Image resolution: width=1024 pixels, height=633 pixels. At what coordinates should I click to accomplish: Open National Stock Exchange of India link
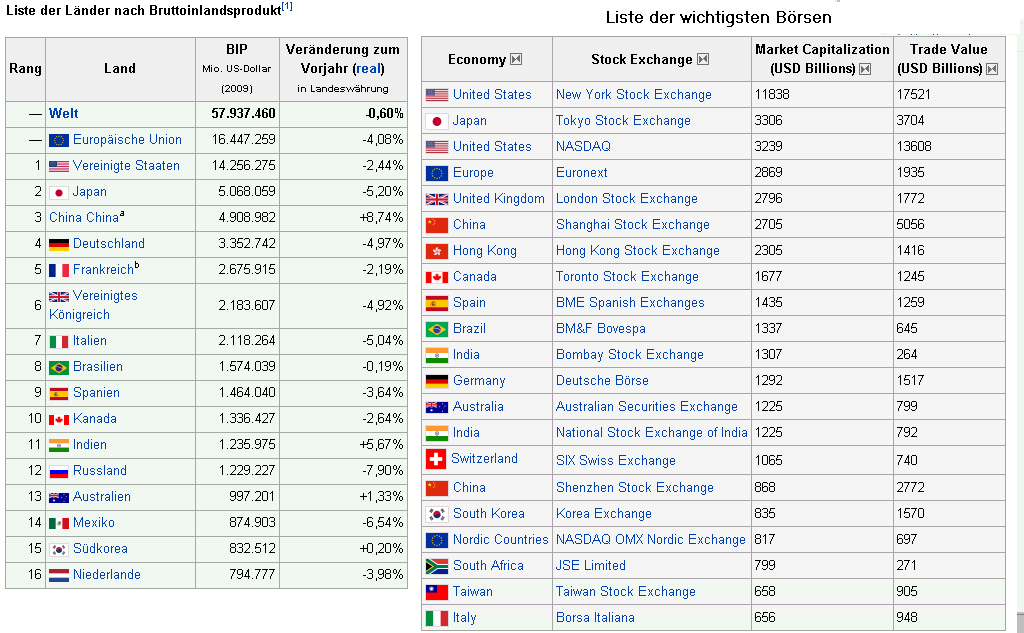pos(651,433)
